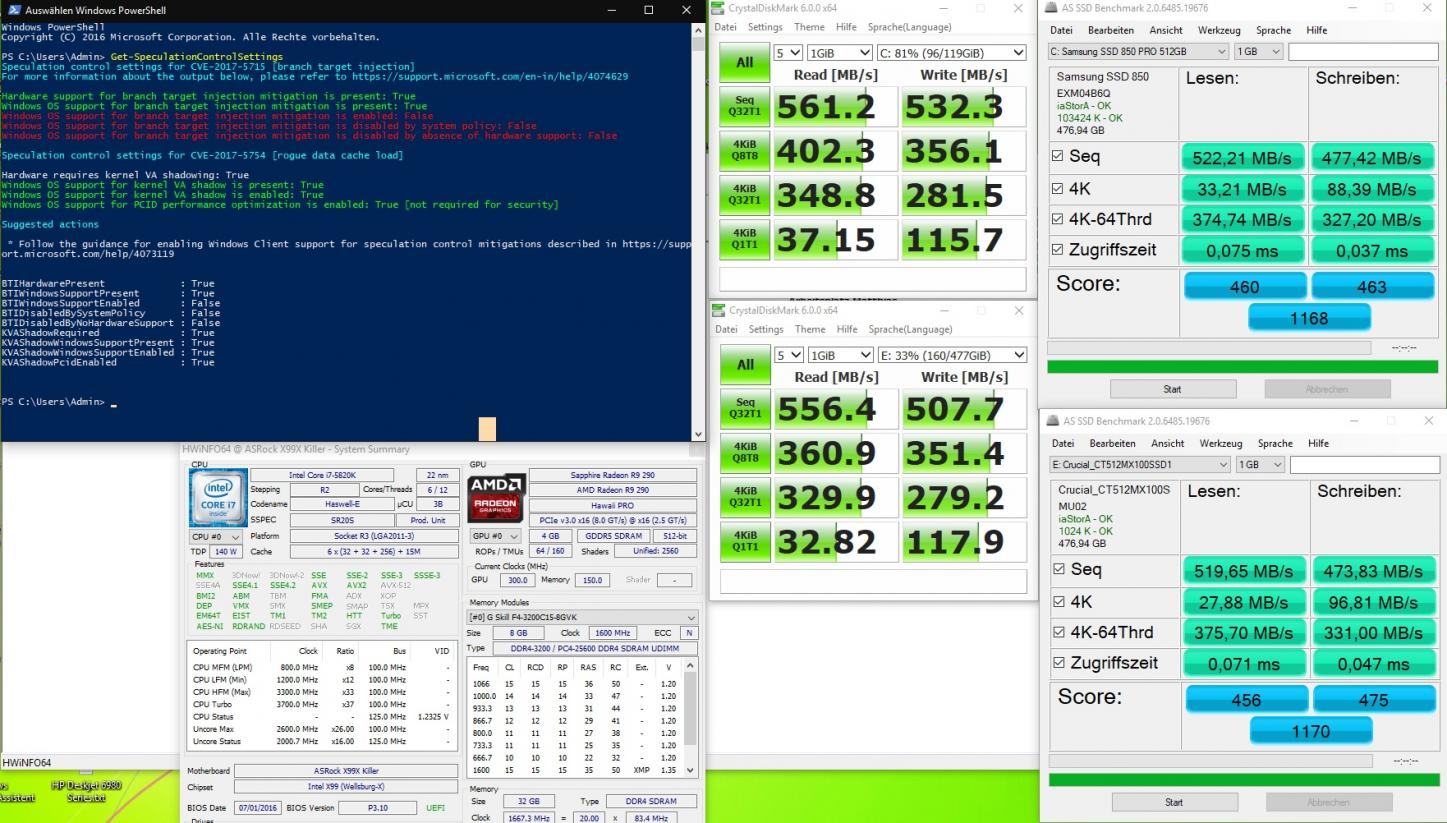Click the 1170 total score in the AS SSD Crucial window
This screenshot has width=1447, height=823.
(x=1310, y=731)
